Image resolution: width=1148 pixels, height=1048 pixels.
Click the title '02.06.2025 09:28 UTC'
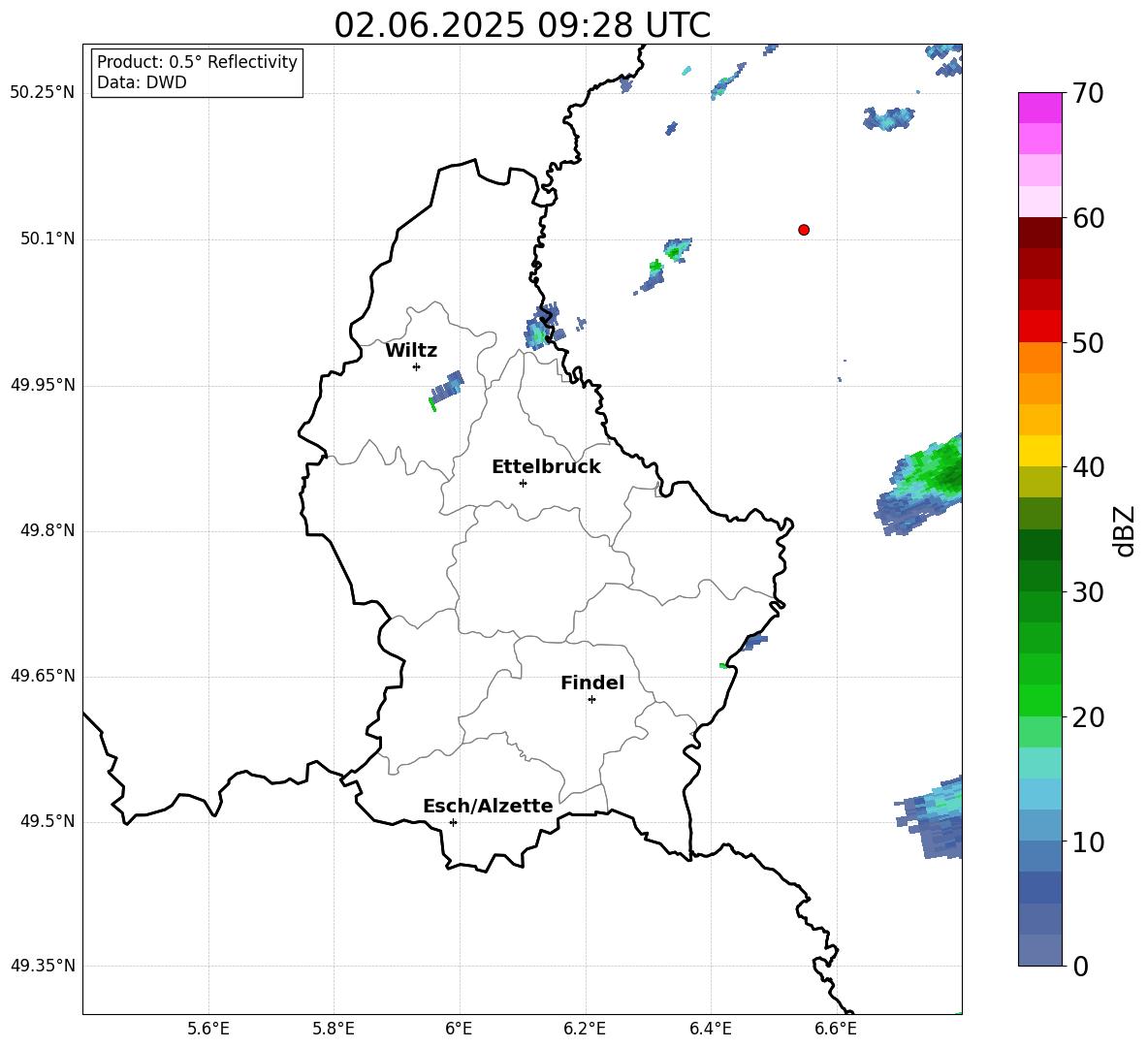[x=522, y=25]
